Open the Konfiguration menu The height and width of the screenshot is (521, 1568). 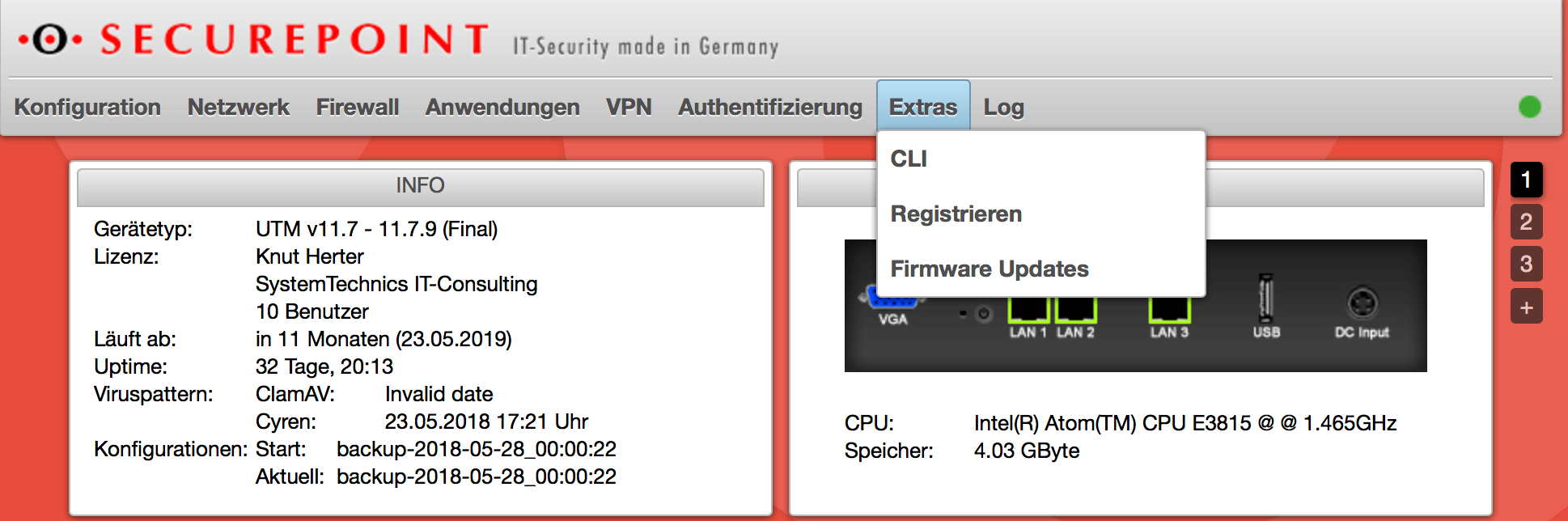tap(87, 106)
